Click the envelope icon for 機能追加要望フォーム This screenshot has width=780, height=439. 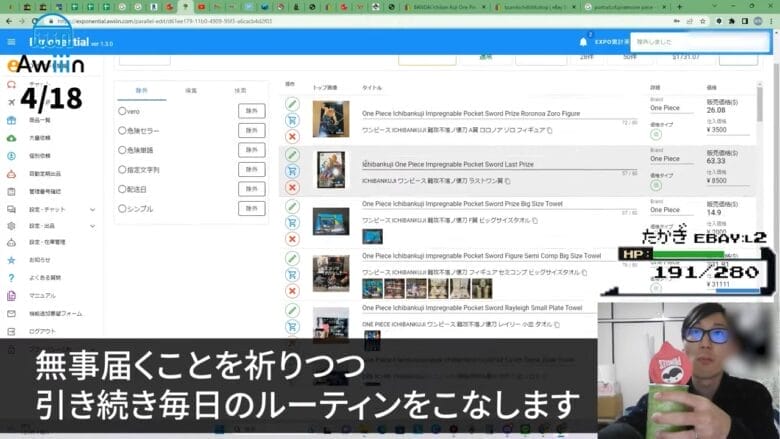pos(11,314)
